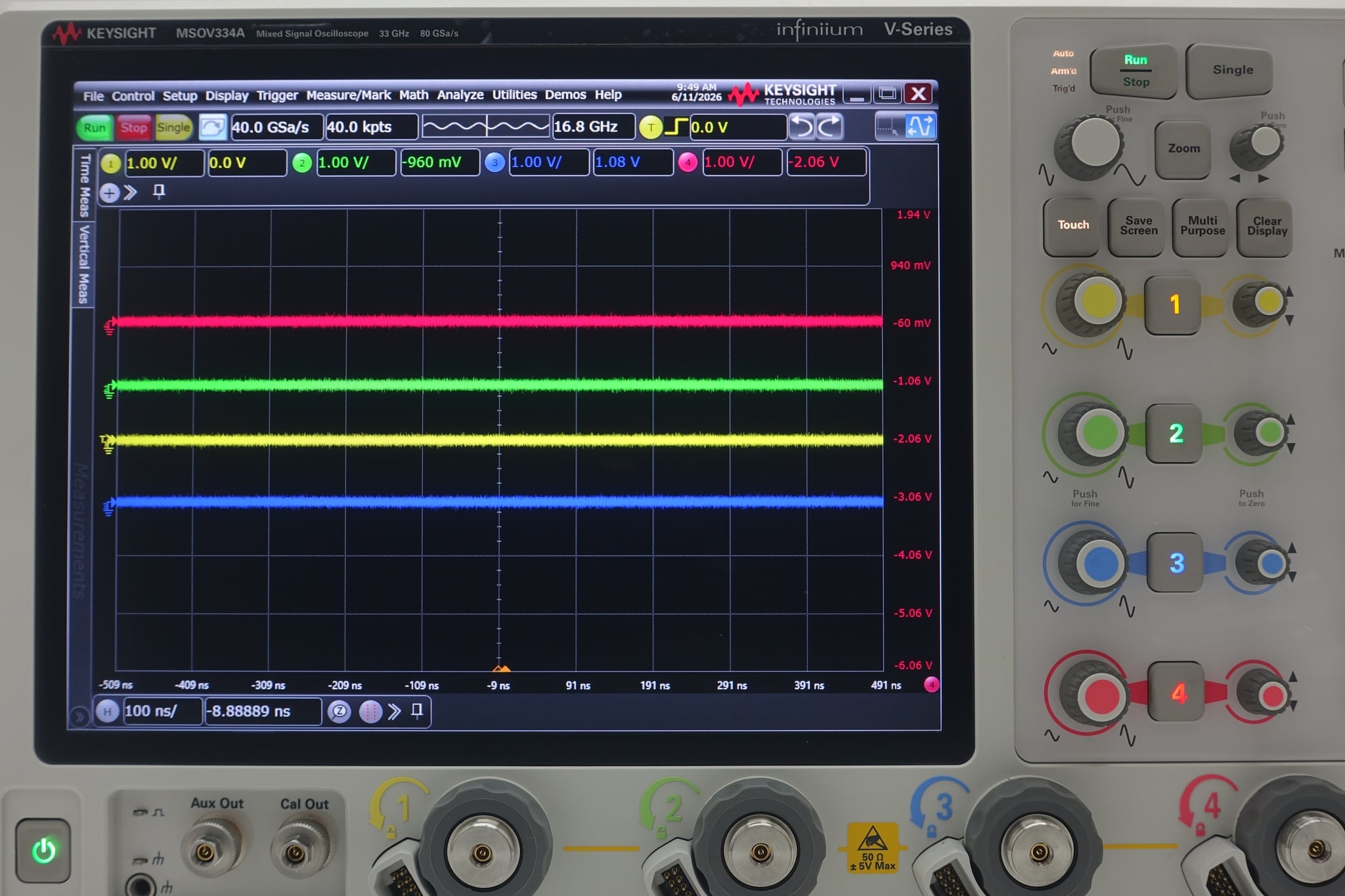Screen dimensions: 1345x896
Task: Click the orange trigger position marker
Action: click(501, 669)
